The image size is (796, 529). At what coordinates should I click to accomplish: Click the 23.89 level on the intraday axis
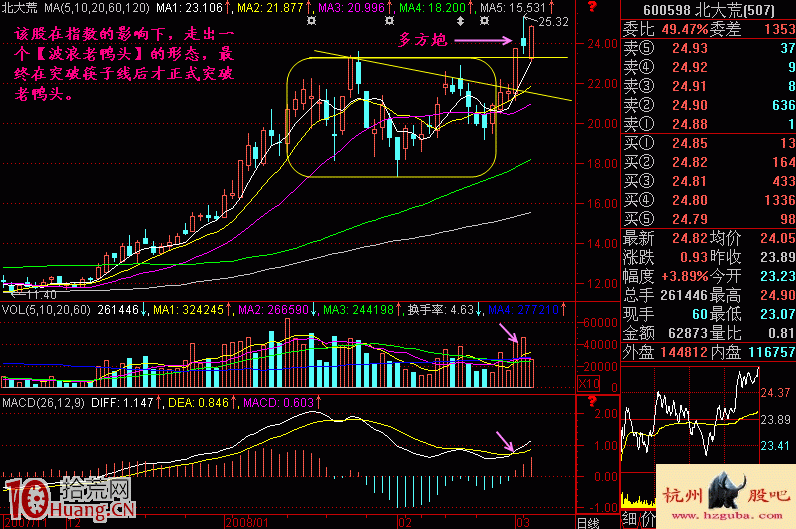pyautogui.click(x=776, y=420)
